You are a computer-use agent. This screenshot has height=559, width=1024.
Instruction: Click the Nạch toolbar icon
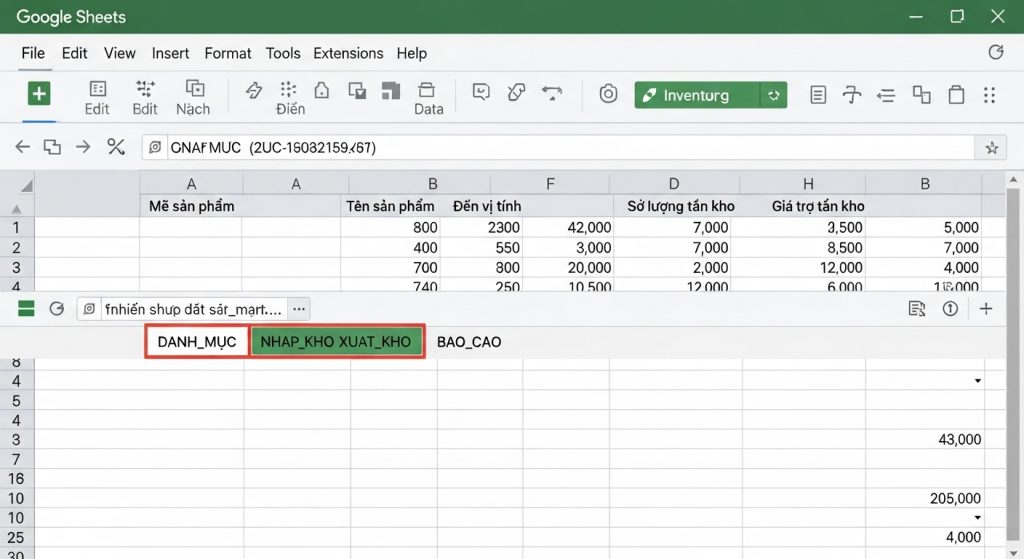click(x=193, y=98)
